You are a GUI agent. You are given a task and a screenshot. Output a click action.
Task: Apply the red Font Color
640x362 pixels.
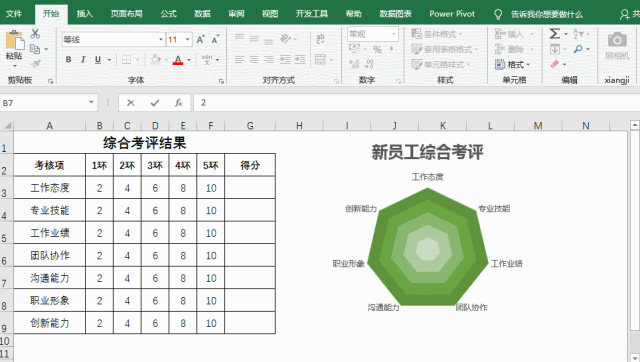tap(178, 60)
